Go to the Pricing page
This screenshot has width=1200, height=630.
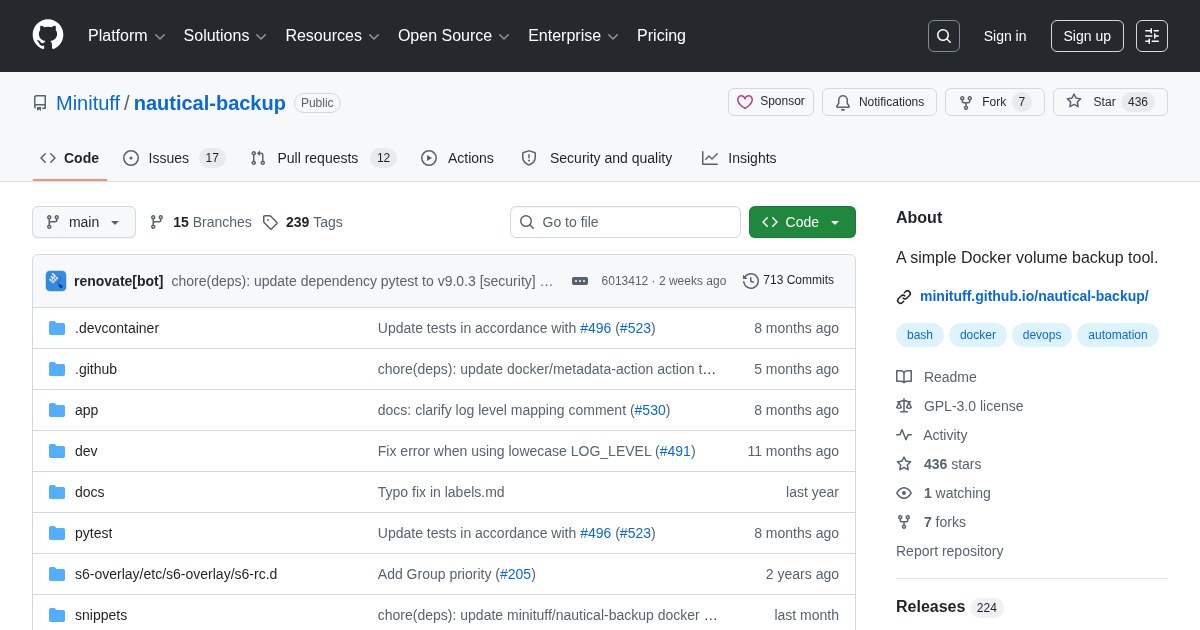(x=661, y=36)
